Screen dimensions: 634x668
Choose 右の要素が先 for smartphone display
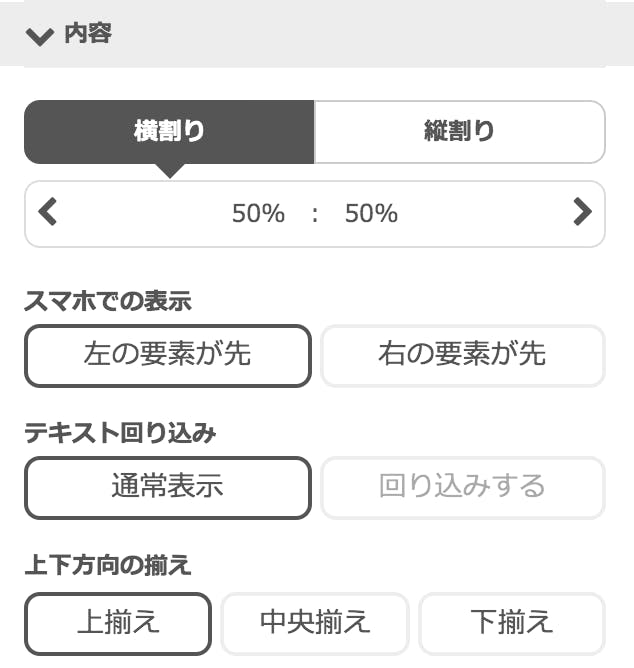point(462,356)
